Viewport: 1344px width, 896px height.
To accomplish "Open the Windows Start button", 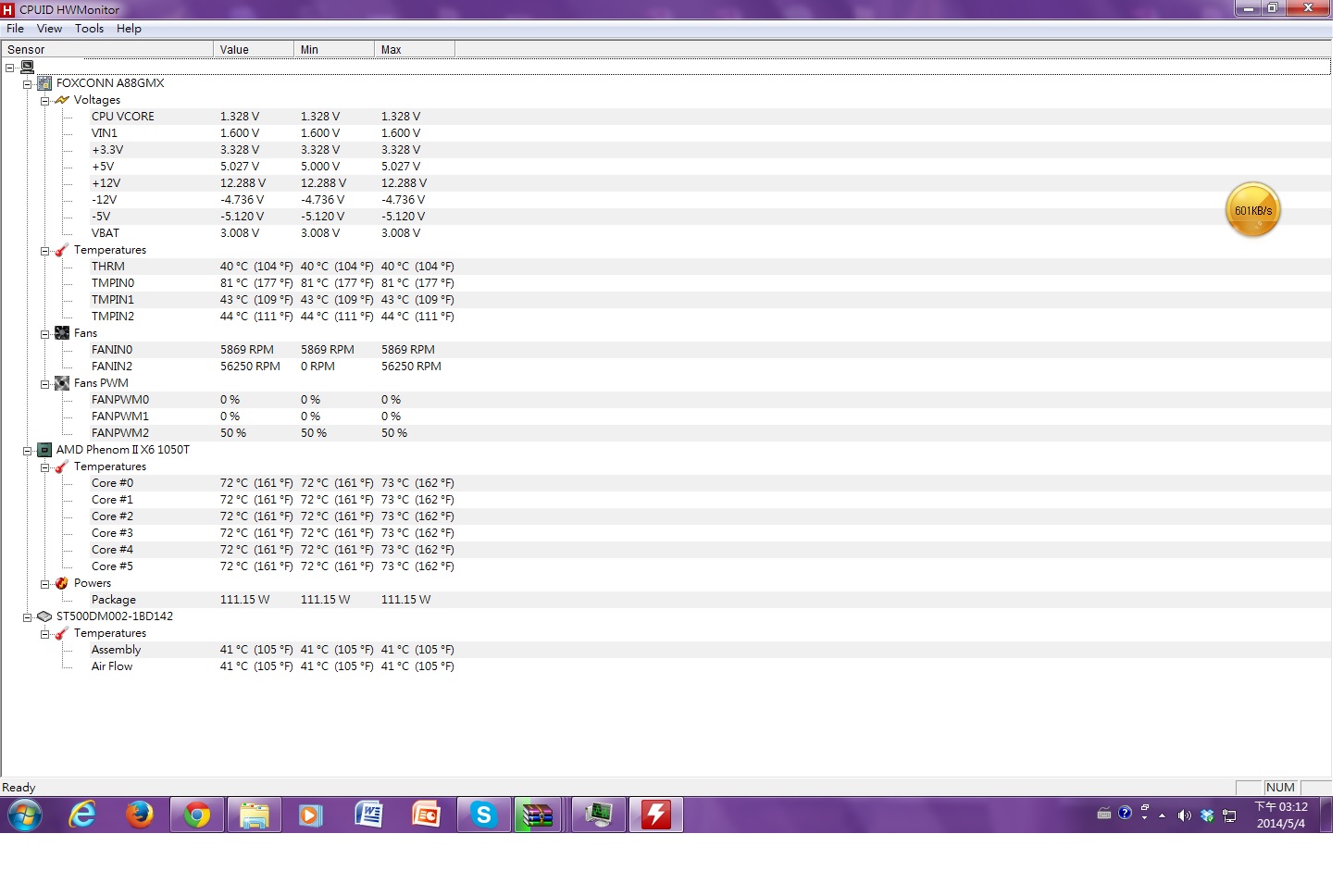I will 25,815.
